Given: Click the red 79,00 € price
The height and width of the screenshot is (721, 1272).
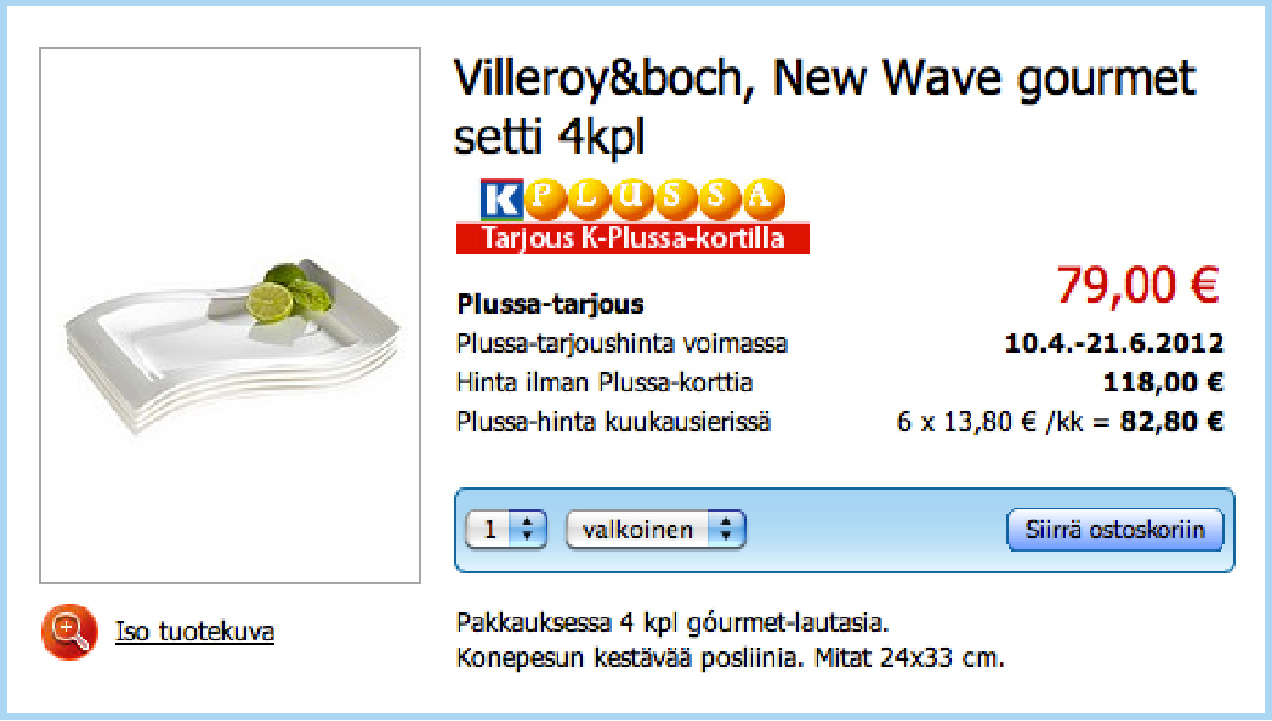Looking at the screenshot, I should [1139, 286].
